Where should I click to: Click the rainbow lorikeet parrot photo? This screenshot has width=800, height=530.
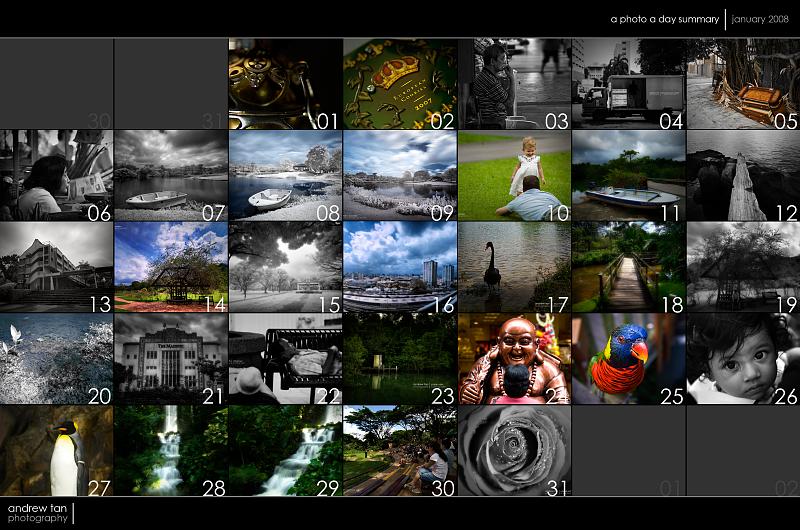tap(628, 359)
